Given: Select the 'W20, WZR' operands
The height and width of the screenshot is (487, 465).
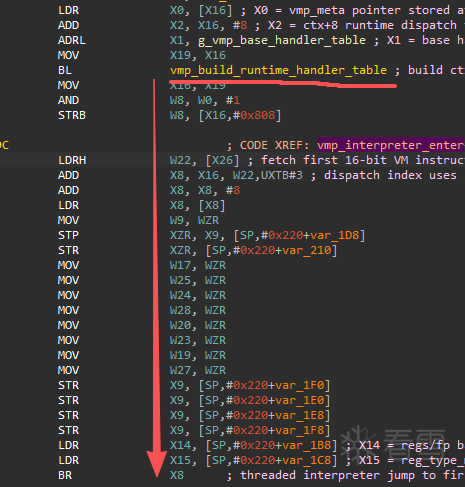Looking at the screenshot, I should [x=198, y=325].
